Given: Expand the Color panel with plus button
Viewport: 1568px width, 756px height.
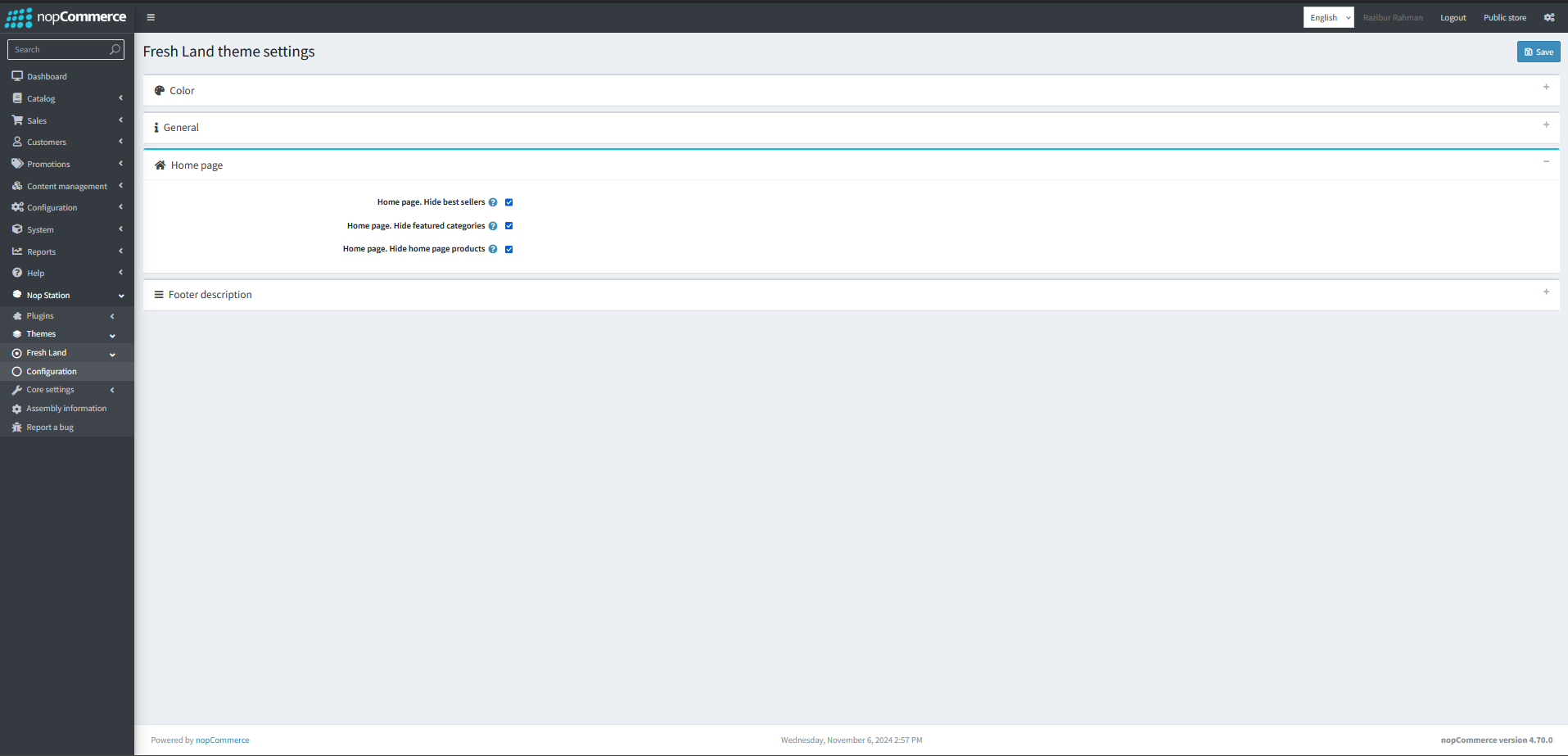Looking at the screenshot, I should [x=1546, y=87].
